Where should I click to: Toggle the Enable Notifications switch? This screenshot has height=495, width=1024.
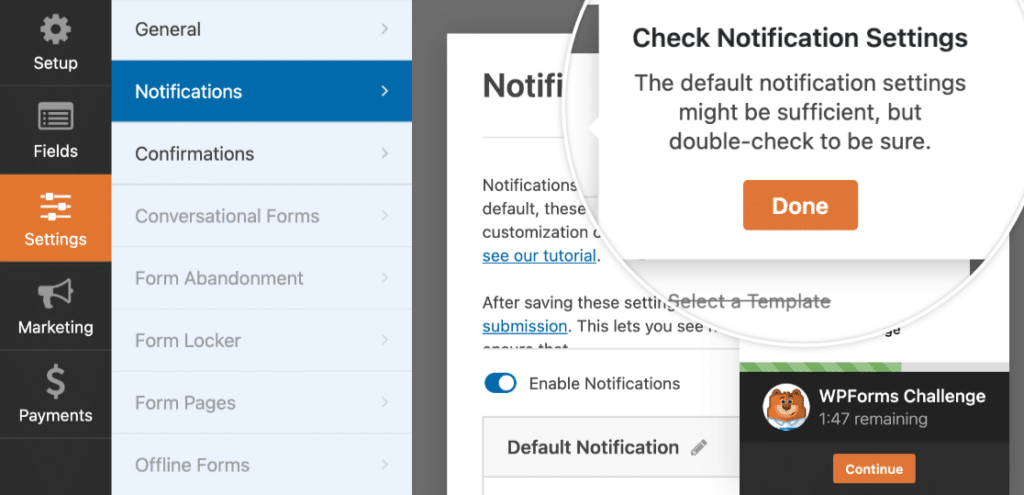(500, 383)
